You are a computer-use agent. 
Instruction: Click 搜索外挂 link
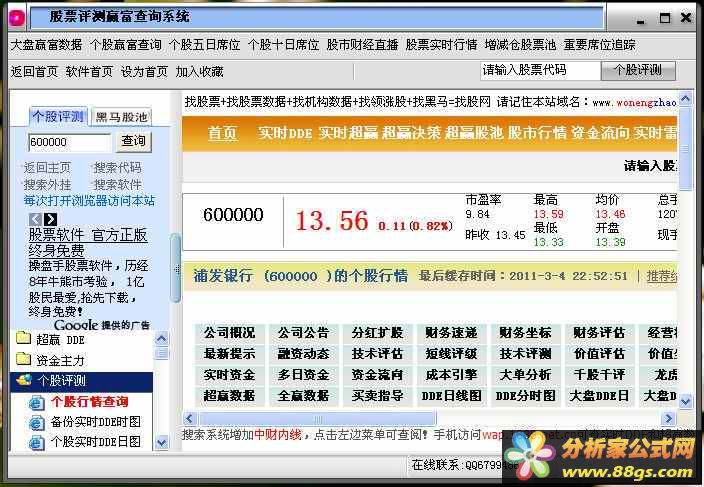(47, 184)
